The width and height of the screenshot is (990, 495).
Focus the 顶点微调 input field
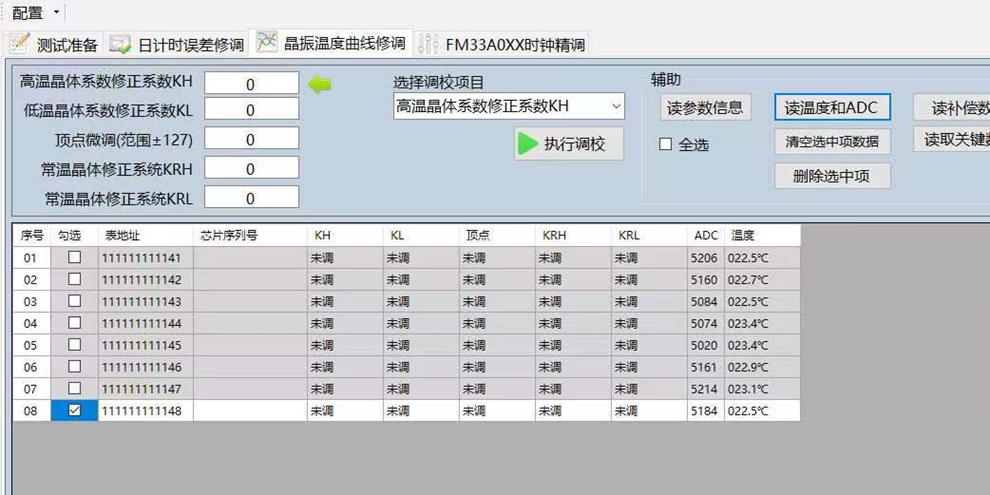click(251, 138)
